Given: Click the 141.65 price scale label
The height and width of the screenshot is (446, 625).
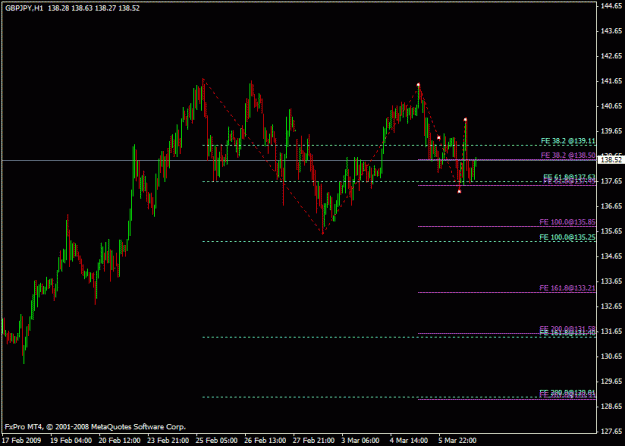Looking at the screenshot, I should pos(611,81).
